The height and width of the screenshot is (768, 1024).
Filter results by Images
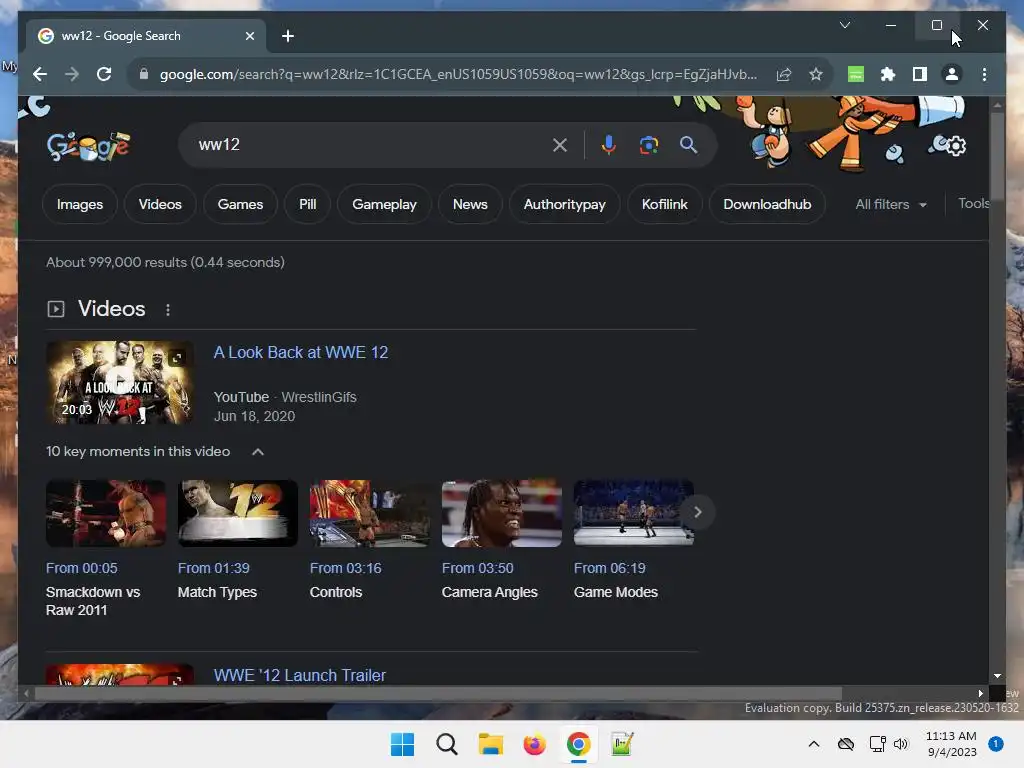pos(80,204)
